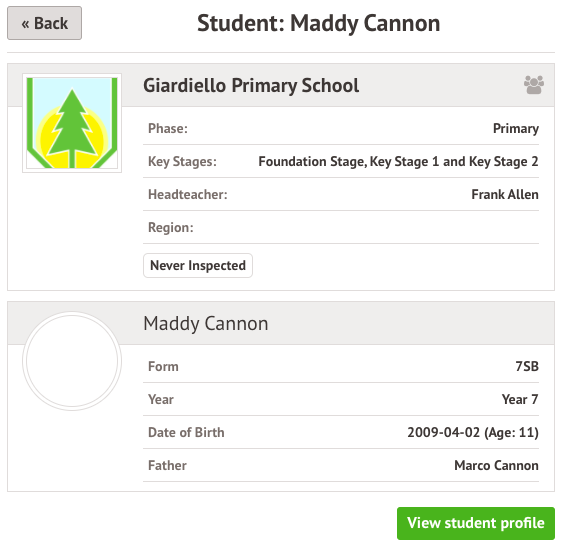Click the date of birth 2009-04-02
Screen dimensions: 566x547
click(444, 432)
